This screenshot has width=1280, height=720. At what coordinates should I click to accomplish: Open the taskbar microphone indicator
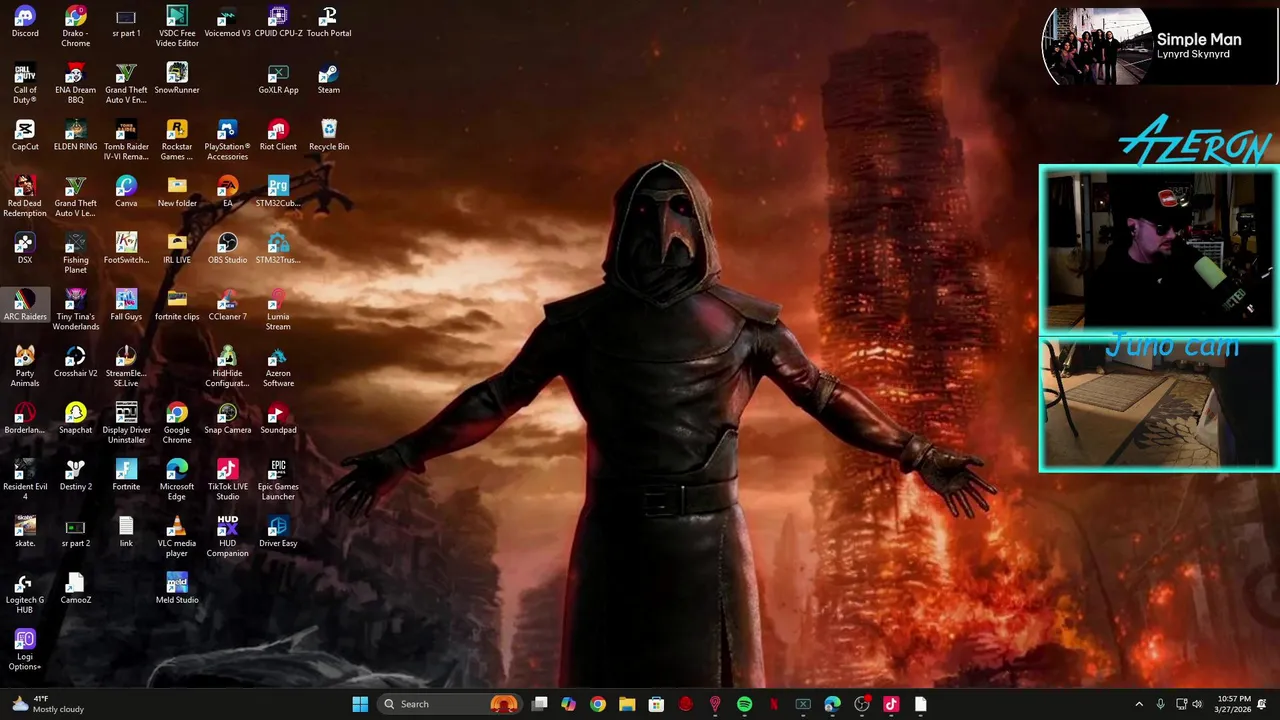click(1160, 704)
